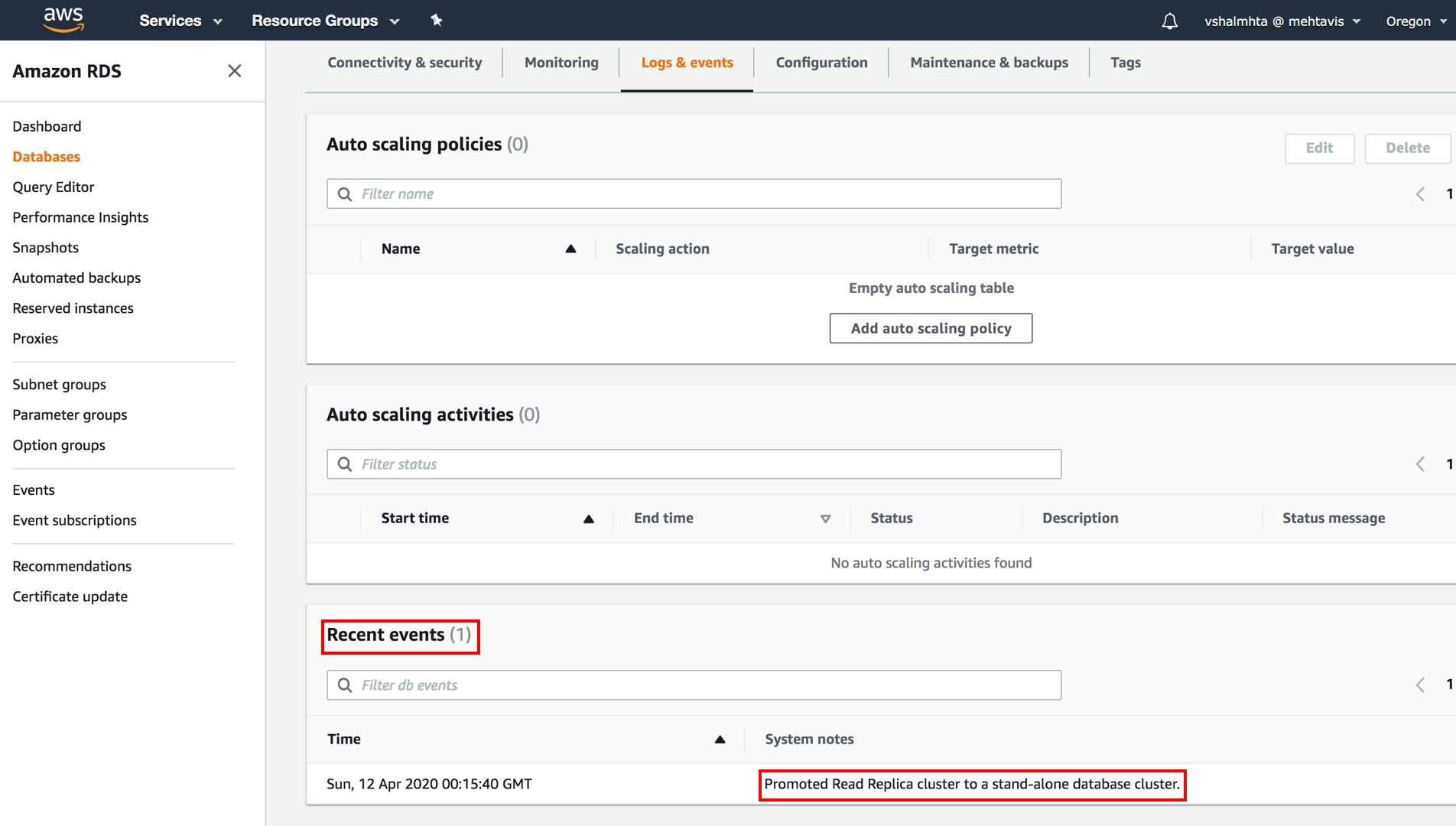Open the pin shortcuts star icon
1456x826 pixels.
[436, 20]
